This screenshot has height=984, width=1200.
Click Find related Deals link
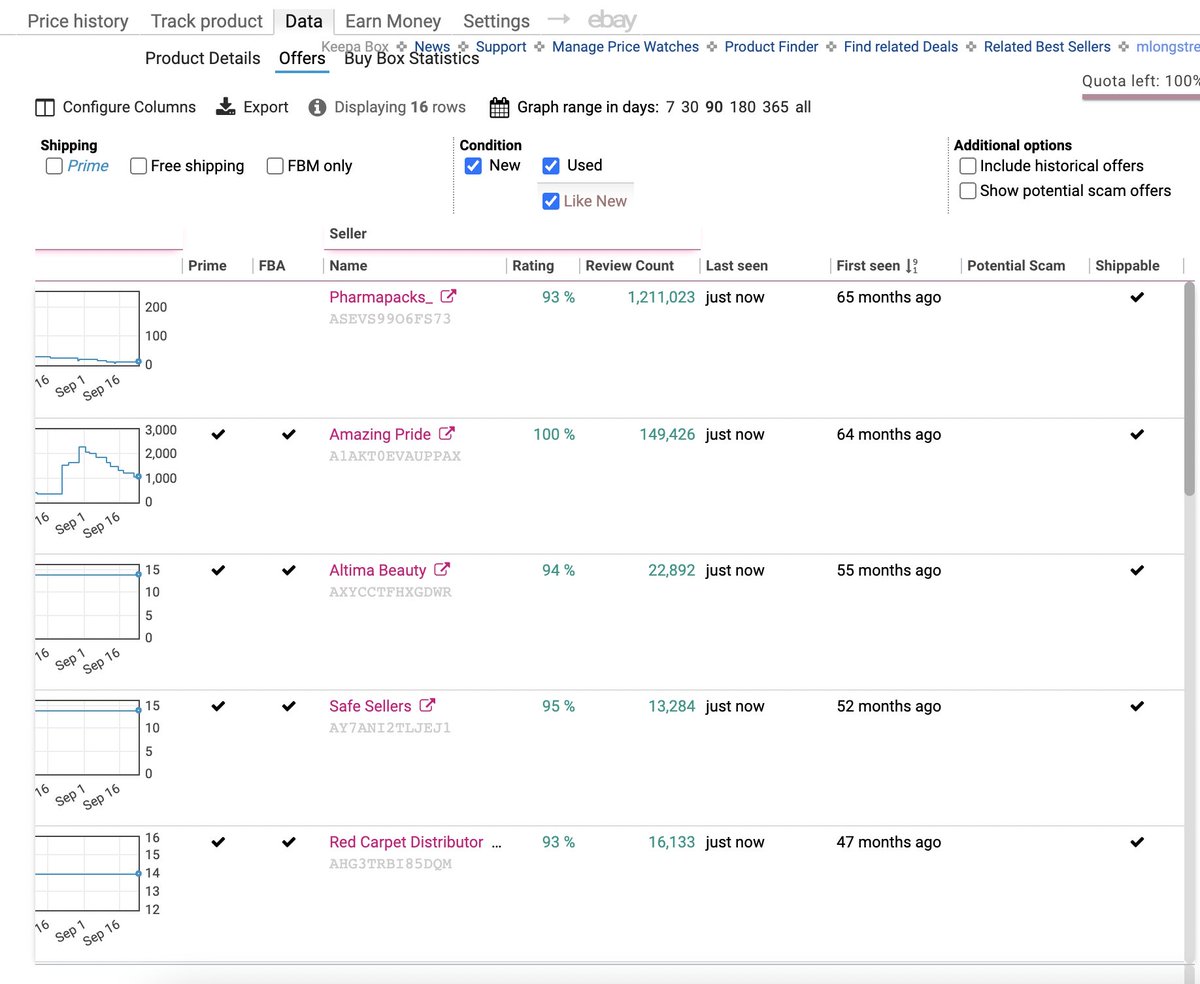(901, 47)
